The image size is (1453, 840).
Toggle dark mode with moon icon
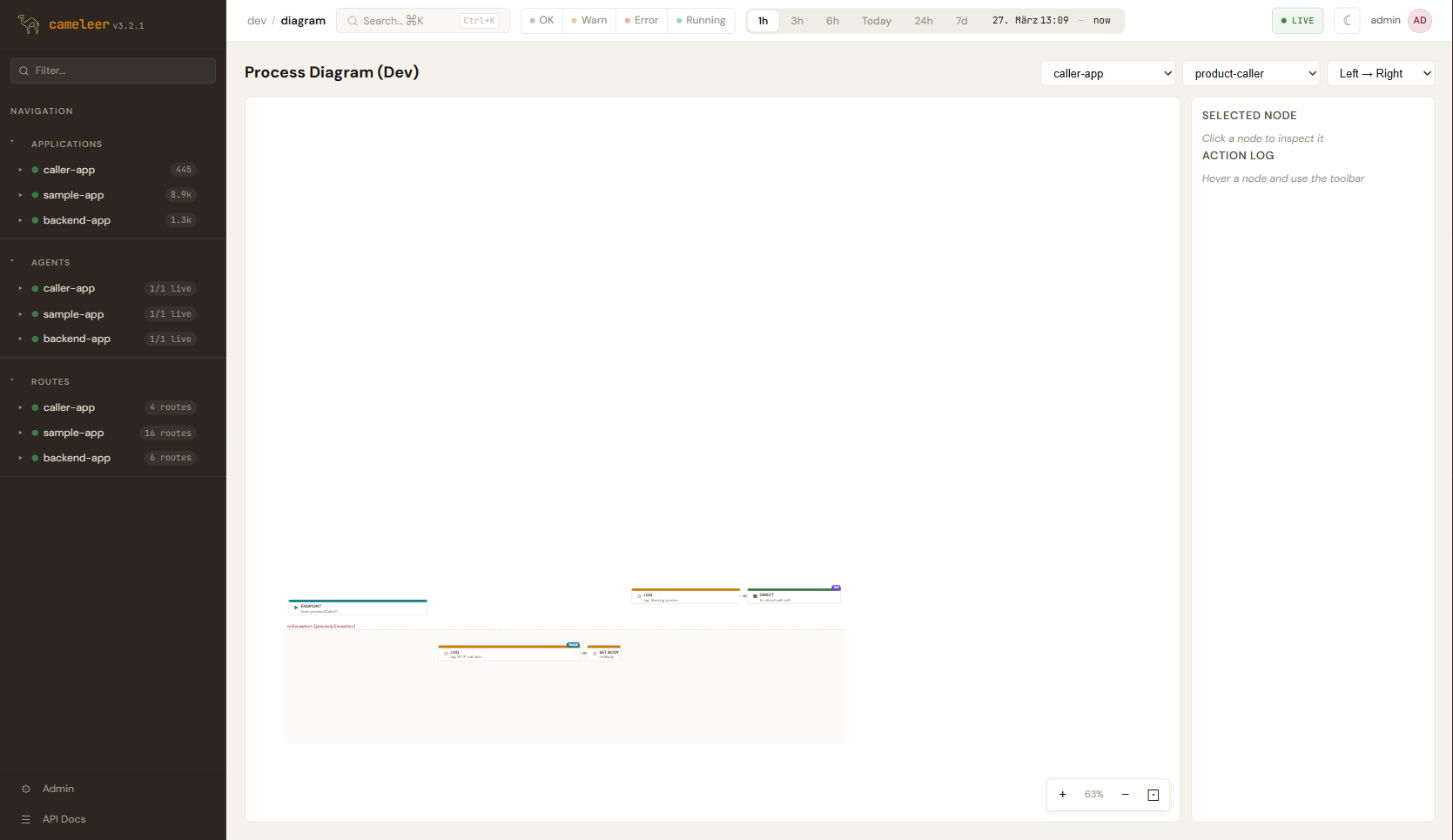[x=1347, y=21]
